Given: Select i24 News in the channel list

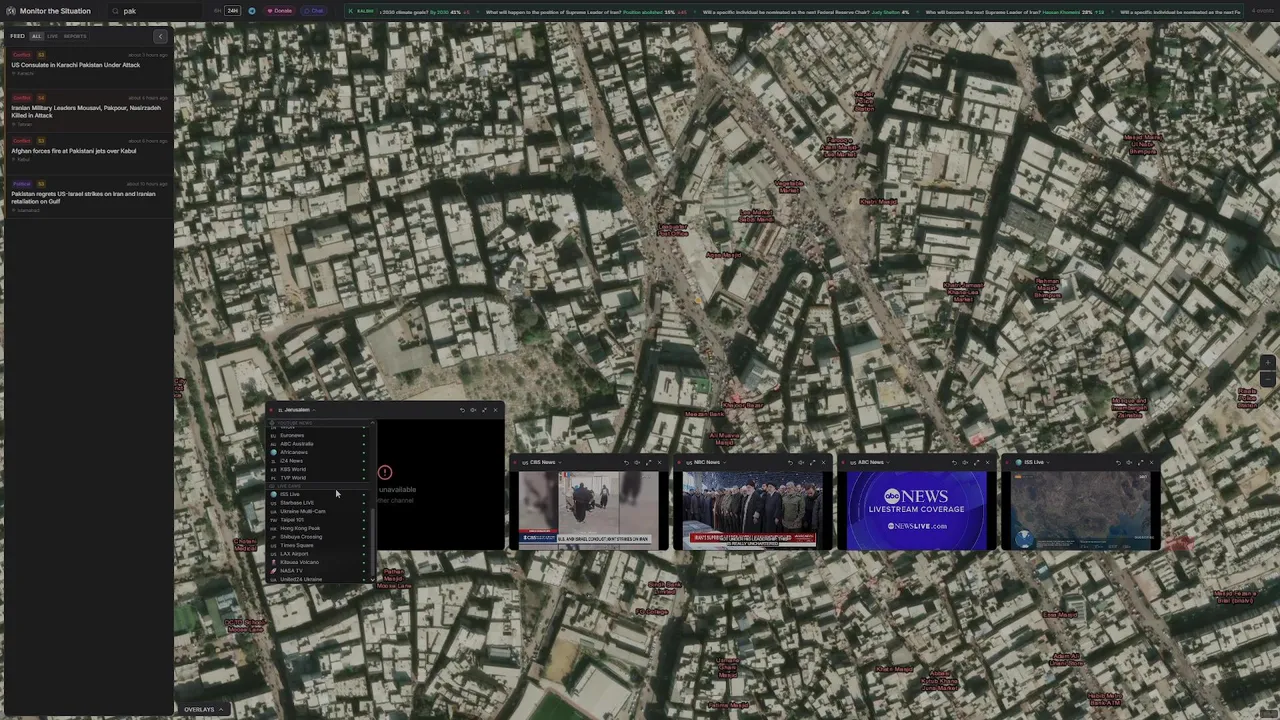Looking at the screenshot, I should 319,461.
